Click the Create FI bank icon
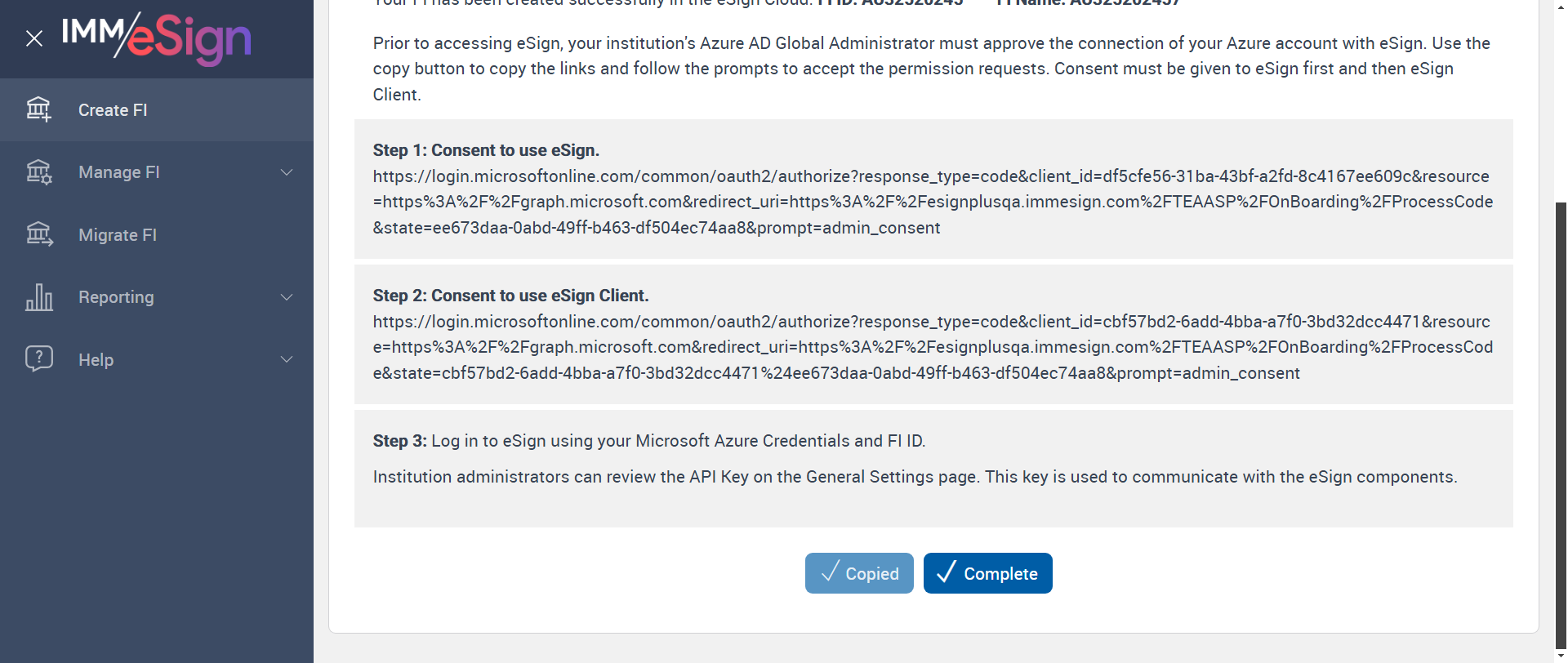1568x663 pixels. coord(38,109)
